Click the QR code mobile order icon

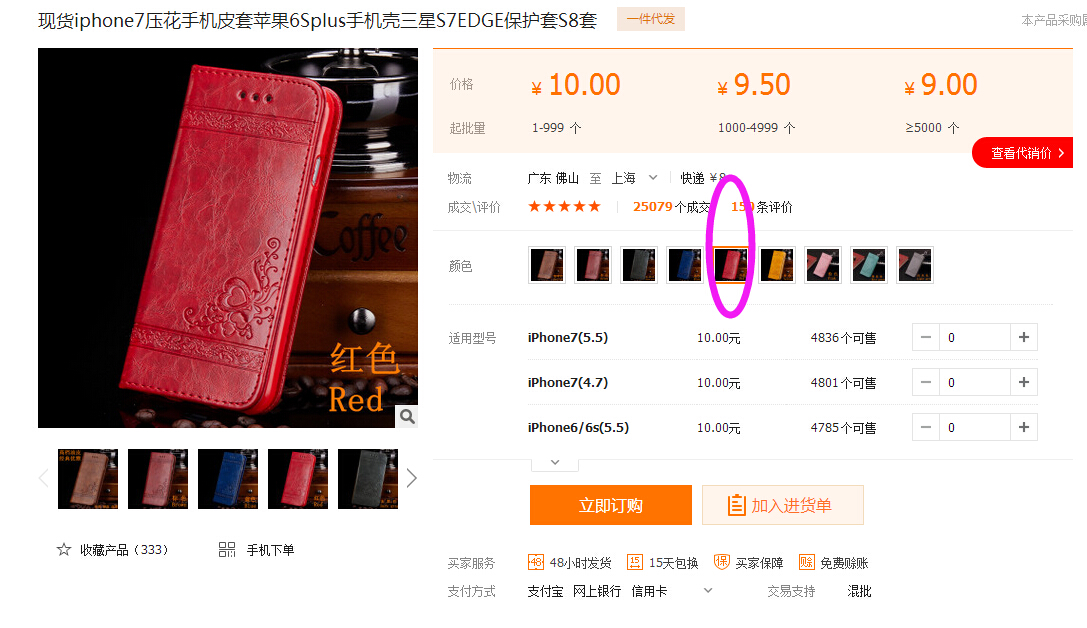(227, 550)
